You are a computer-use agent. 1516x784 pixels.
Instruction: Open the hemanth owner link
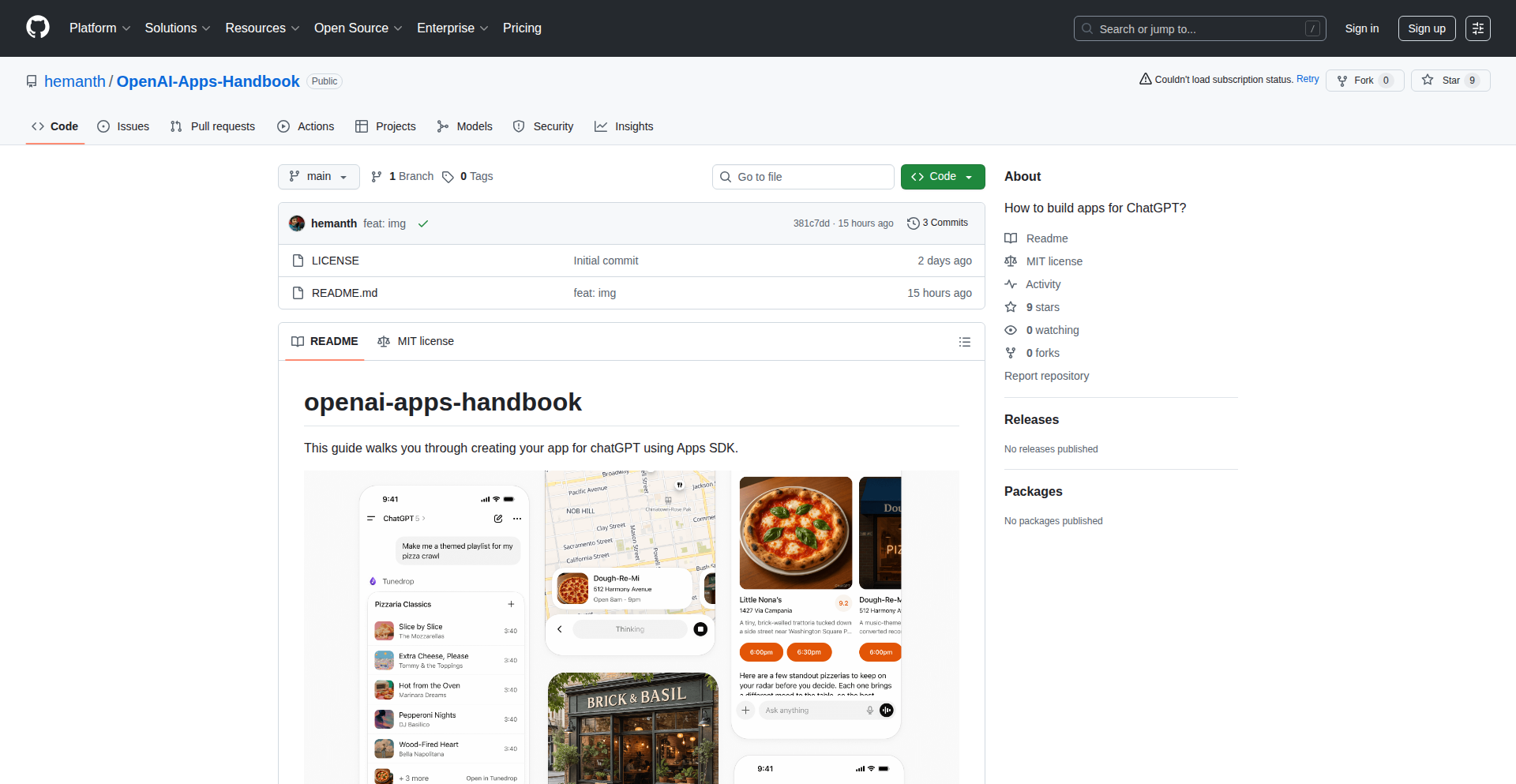pyautogui.click(x=75, y=81)
